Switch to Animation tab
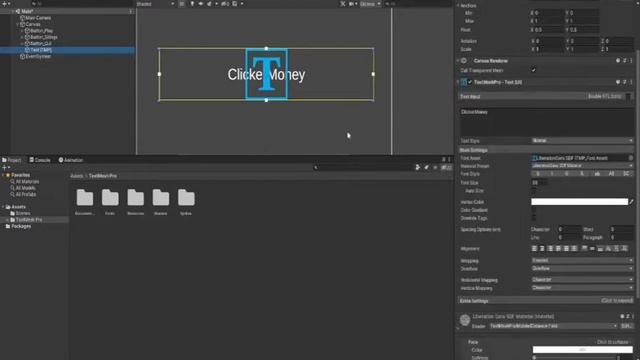Screen dimensions: 640x360 pyautogui.click(x=71, y=160)
